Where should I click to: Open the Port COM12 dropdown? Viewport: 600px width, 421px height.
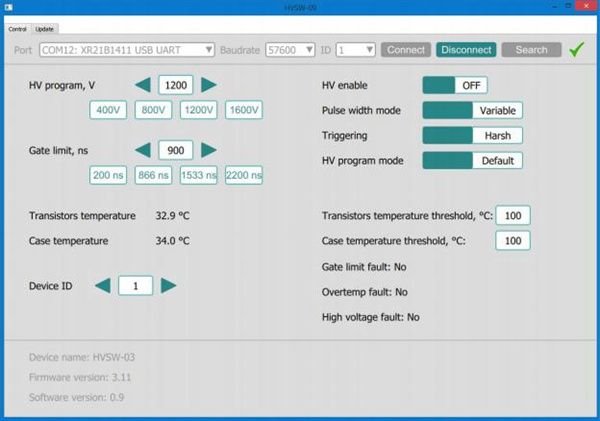point(127,49)
